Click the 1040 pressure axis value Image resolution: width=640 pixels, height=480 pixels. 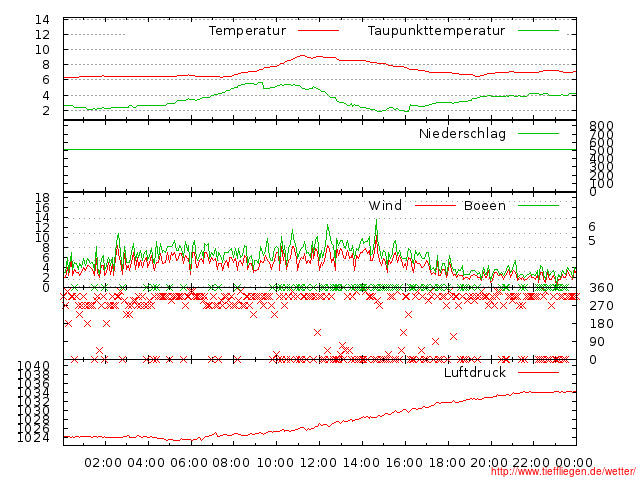coord(34,366)
